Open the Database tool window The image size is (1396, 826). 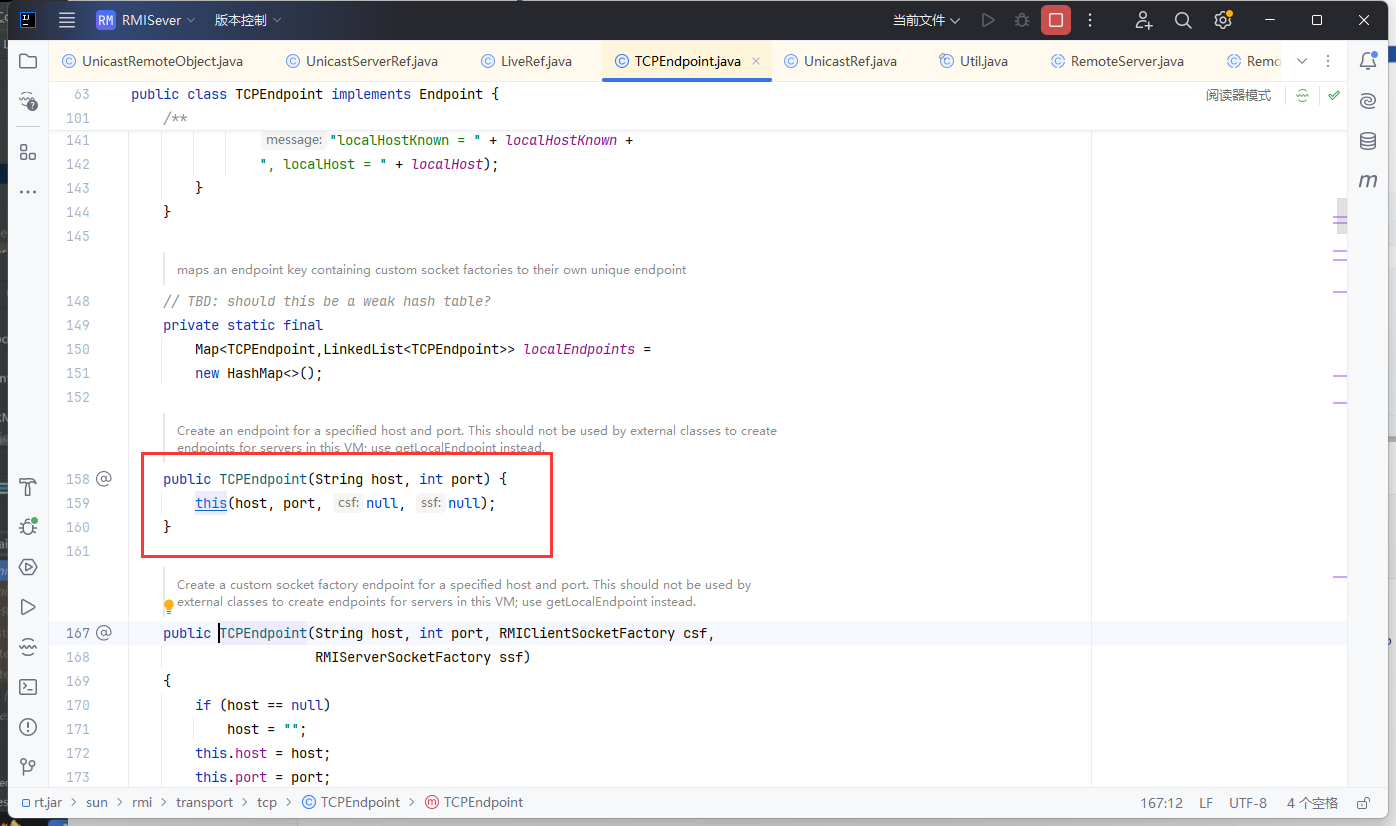pos(1368,141)
